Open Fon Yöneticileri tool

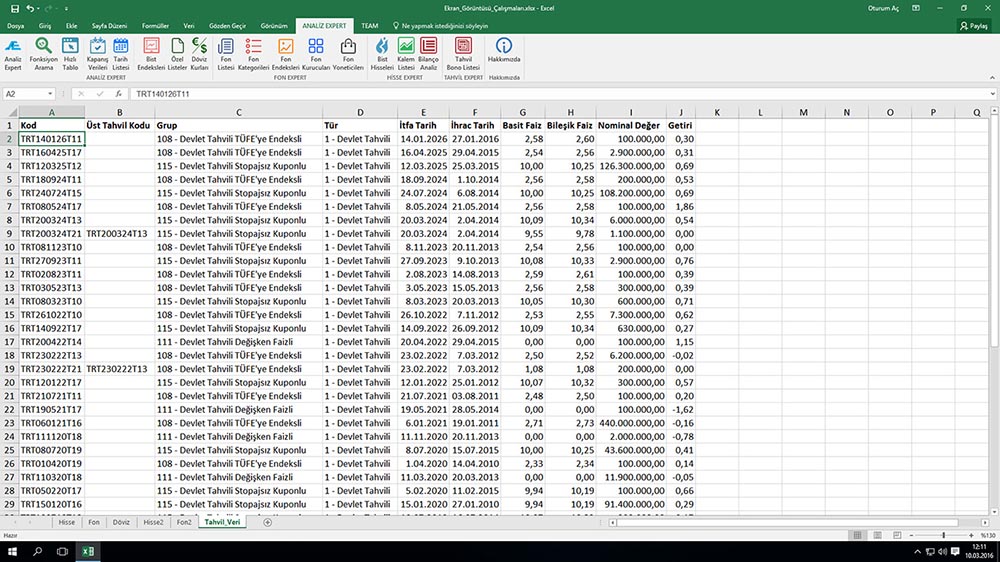click(348, 54)
